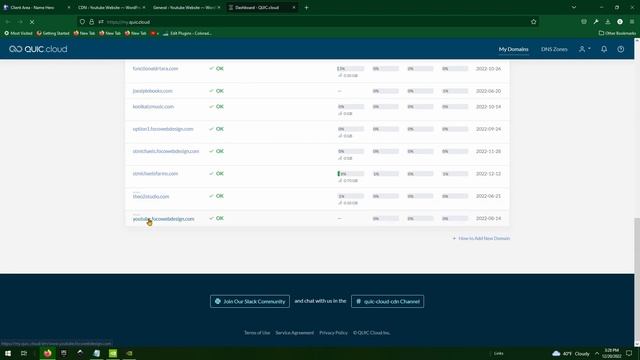The width and height of the screenshot is (640, 360).
Task: Click first usage bar in 2022-10-26 row
Action: click(x=351, y=69)
